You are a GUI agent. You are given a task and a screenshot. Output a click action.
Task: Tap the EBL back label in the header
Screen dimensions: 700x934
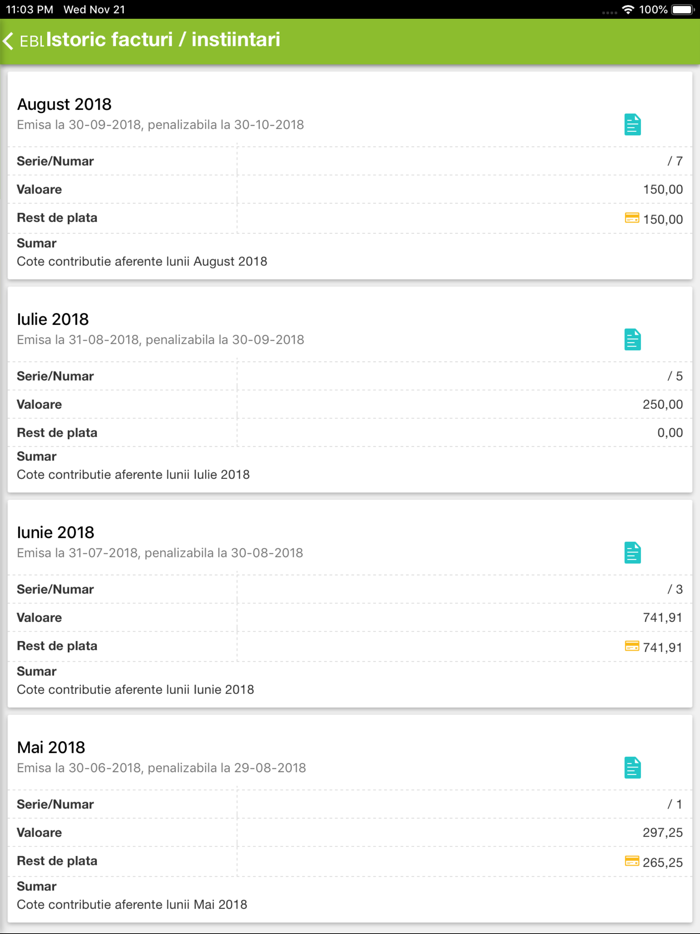[31, 42]
